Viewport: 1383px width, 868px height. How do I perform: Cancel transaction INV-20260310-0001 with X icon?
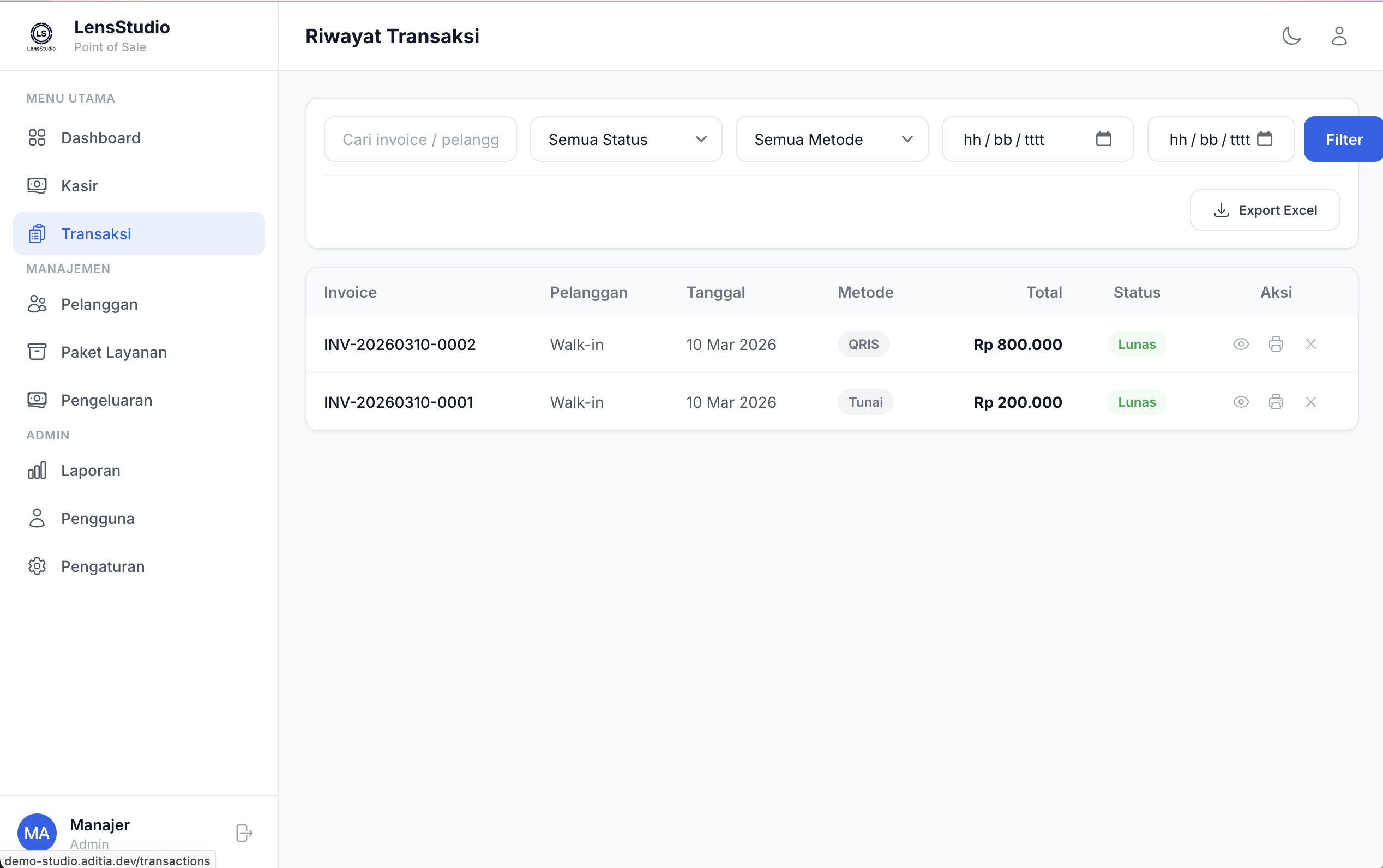1310,402
